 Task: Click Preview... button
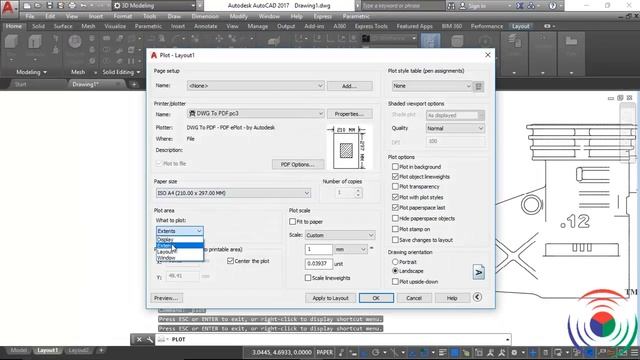coord(167,298)
